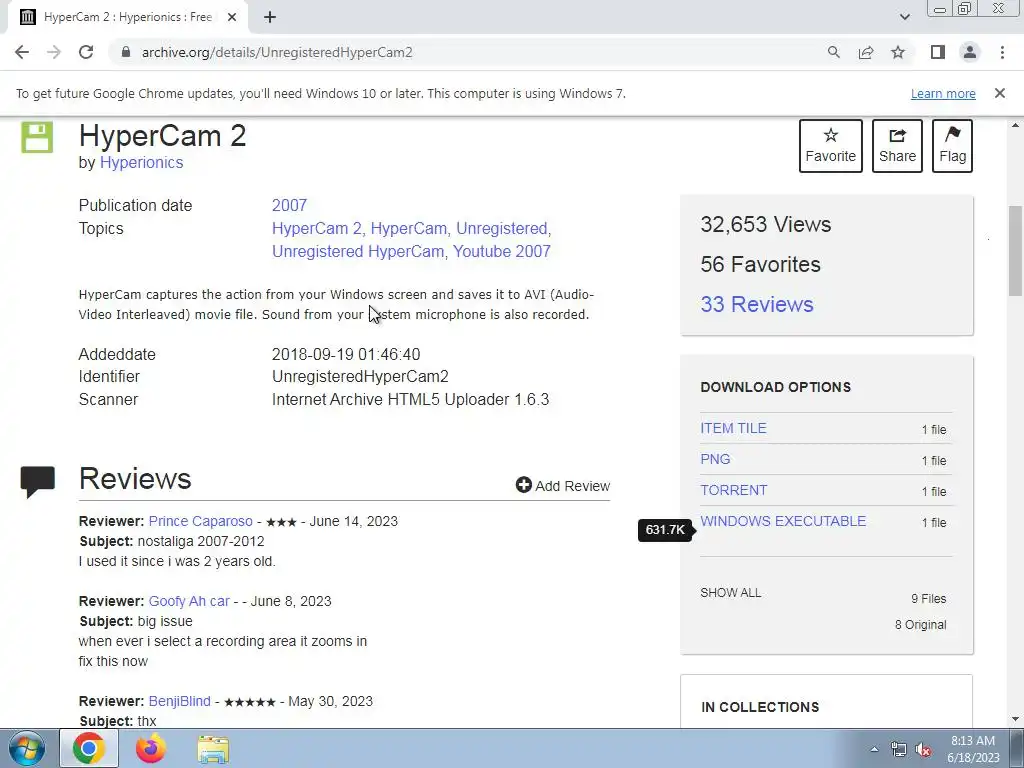Open the Unregistered topic link
This screenshot has width=1024, height=768.
pyautogui.click(x=502, y=229)
